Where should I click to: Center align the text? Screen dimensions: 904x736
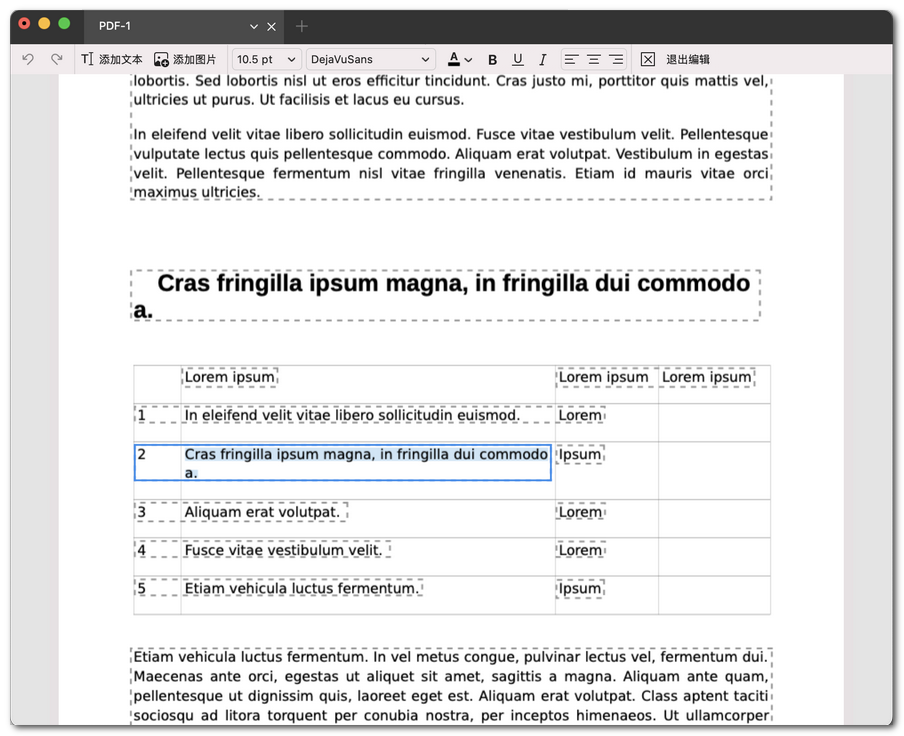coord(593,59)
